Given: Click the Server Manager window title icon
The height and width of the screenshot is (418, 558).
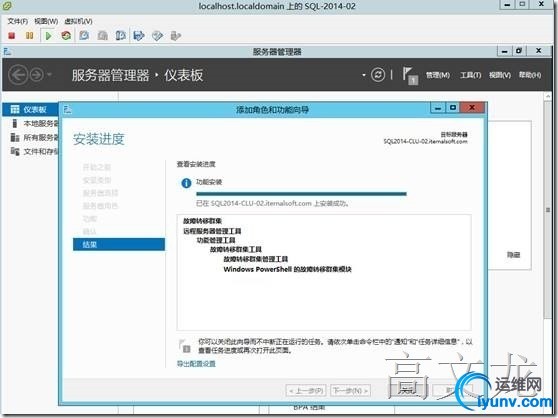Looking at the screenshot, I should [x=7, y=52].
